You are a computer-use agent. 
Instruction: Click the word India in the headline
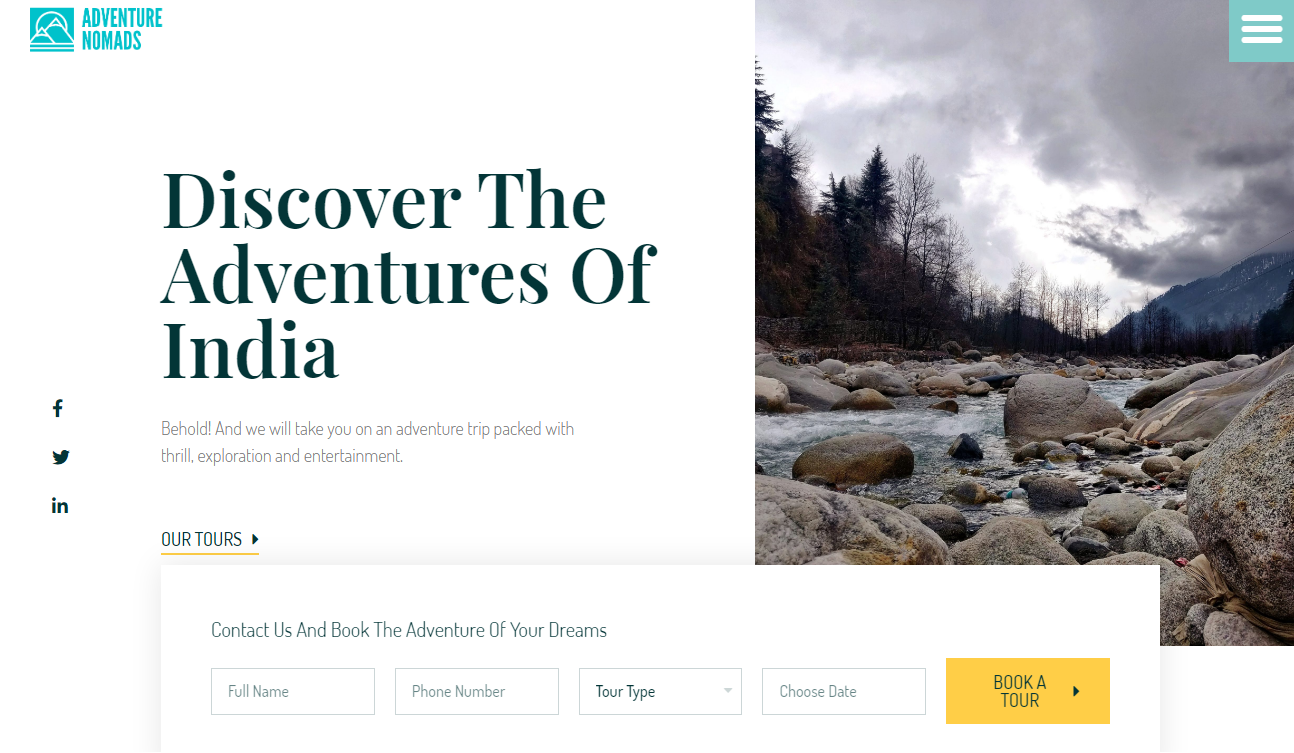pyautogui.click(x=250, y=350)
